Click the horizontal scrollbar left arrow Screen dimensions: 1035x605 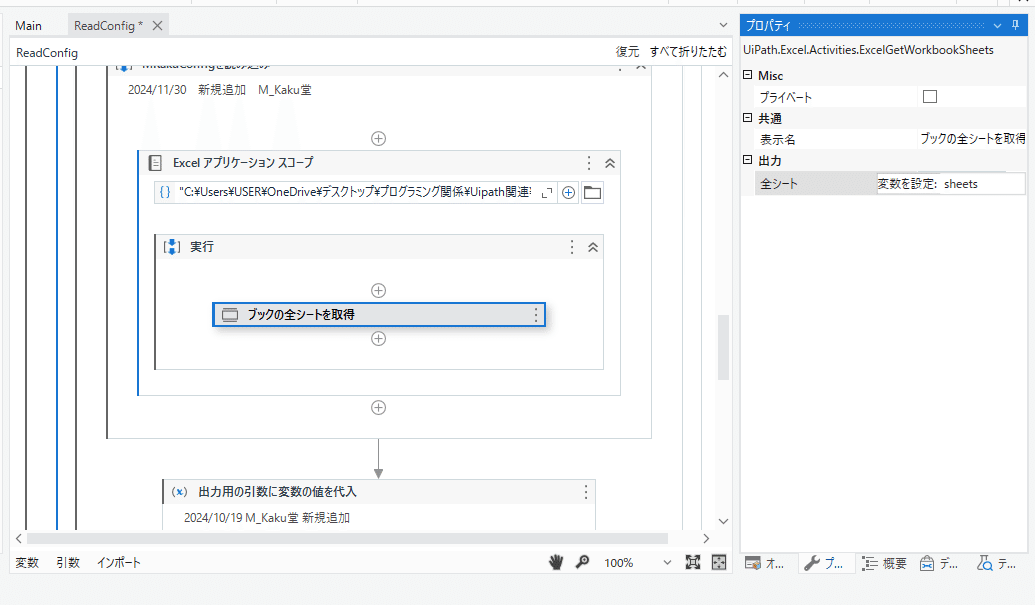[18, 538]
